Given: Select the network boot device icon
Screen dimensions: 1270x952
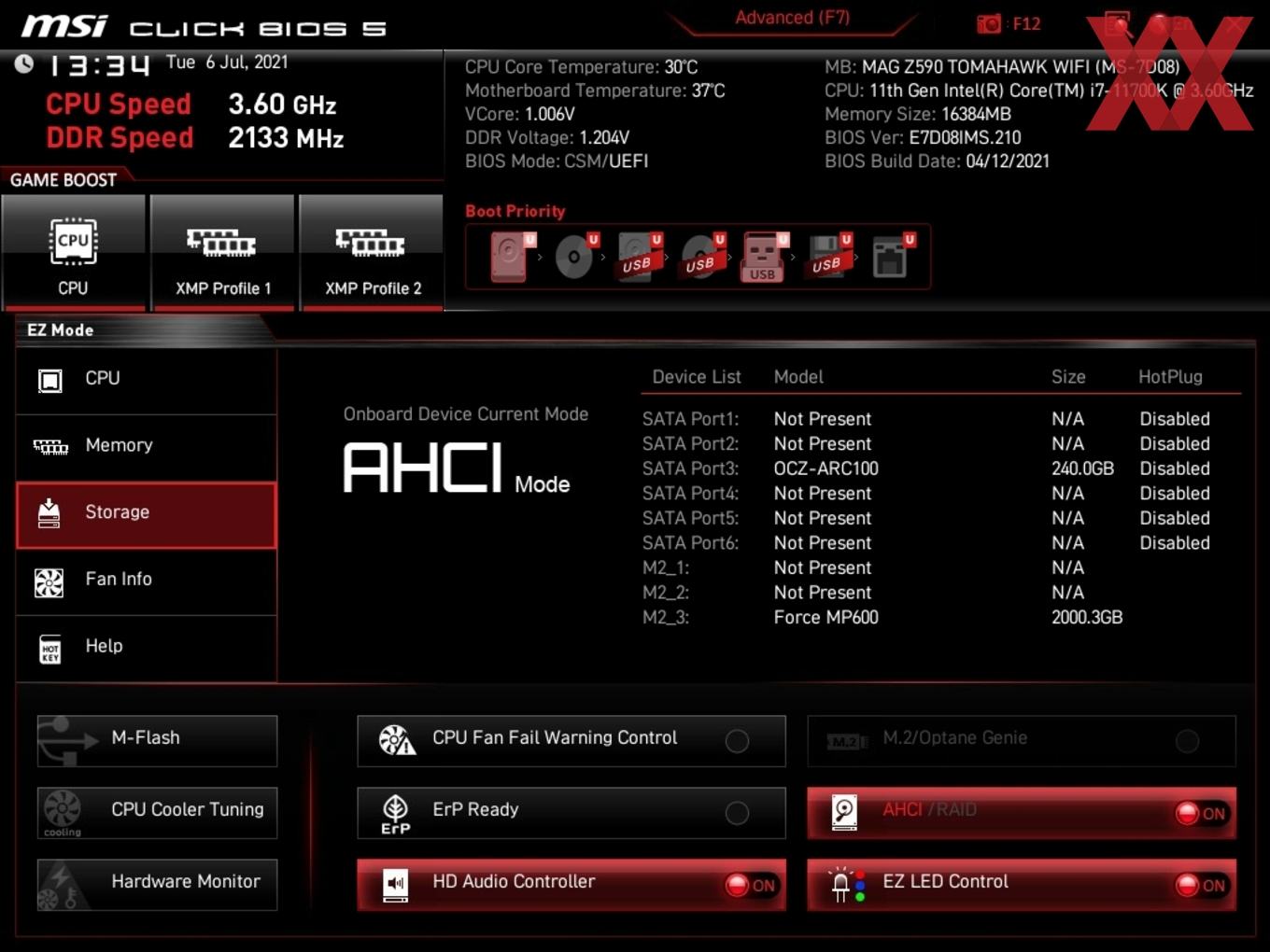Looking at the screenshot, I should point(892,256).
